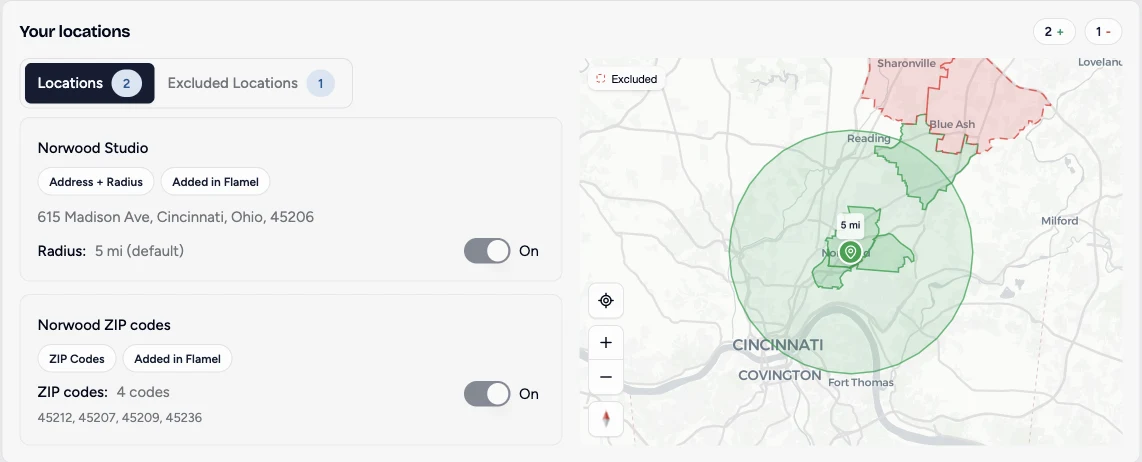Click the Norwood ZIP codes card title

click(104, 325)
